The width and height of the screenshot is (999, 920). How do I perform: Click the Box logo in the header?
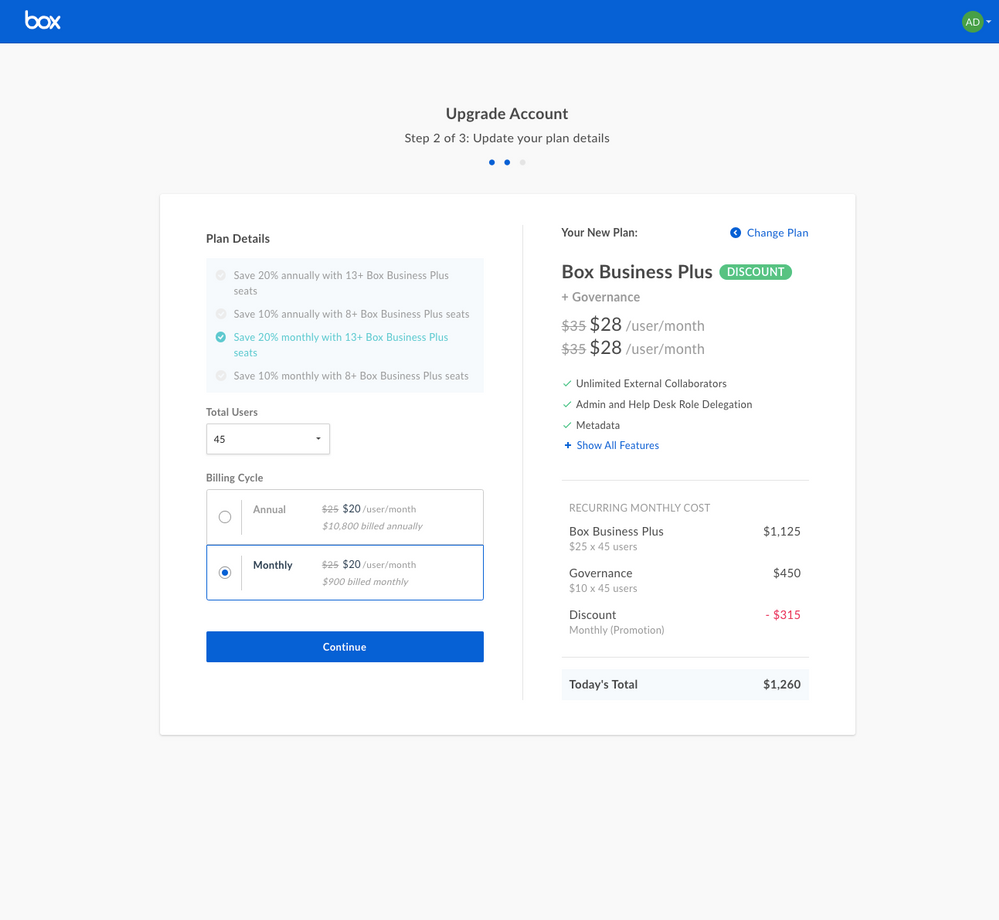[x=43, y=20]
